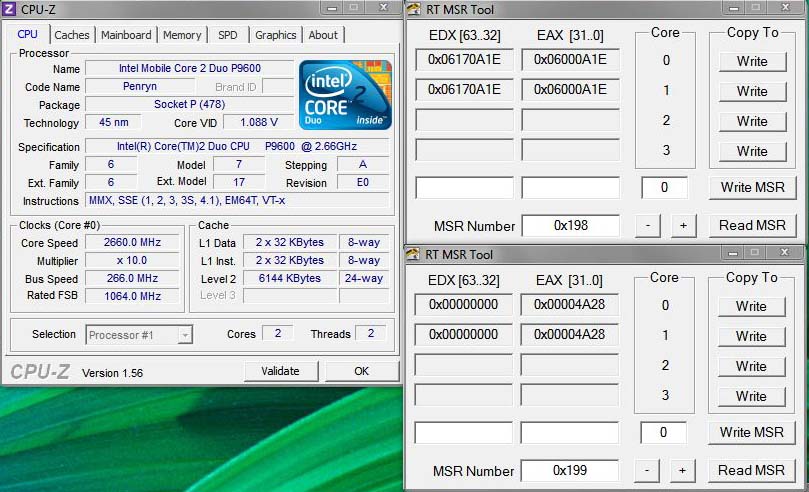Click empty EAX input field in 0x198 window

(x=571, y=187)
